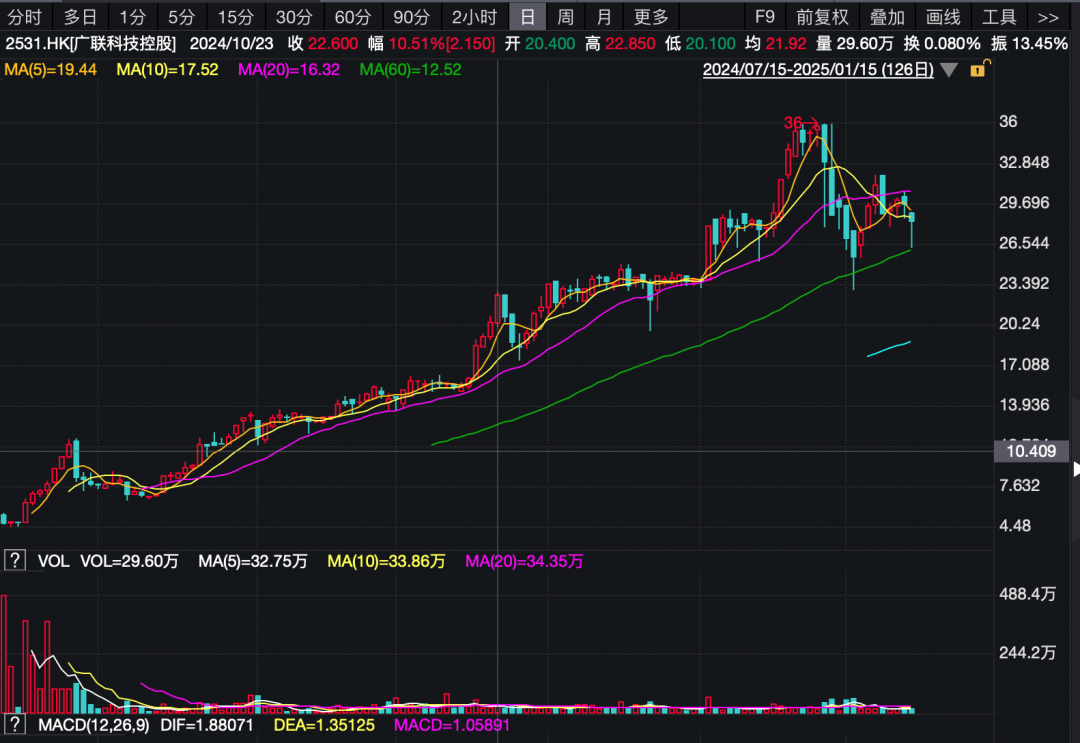Activate the 画线 drawing tool

point(943,17)
